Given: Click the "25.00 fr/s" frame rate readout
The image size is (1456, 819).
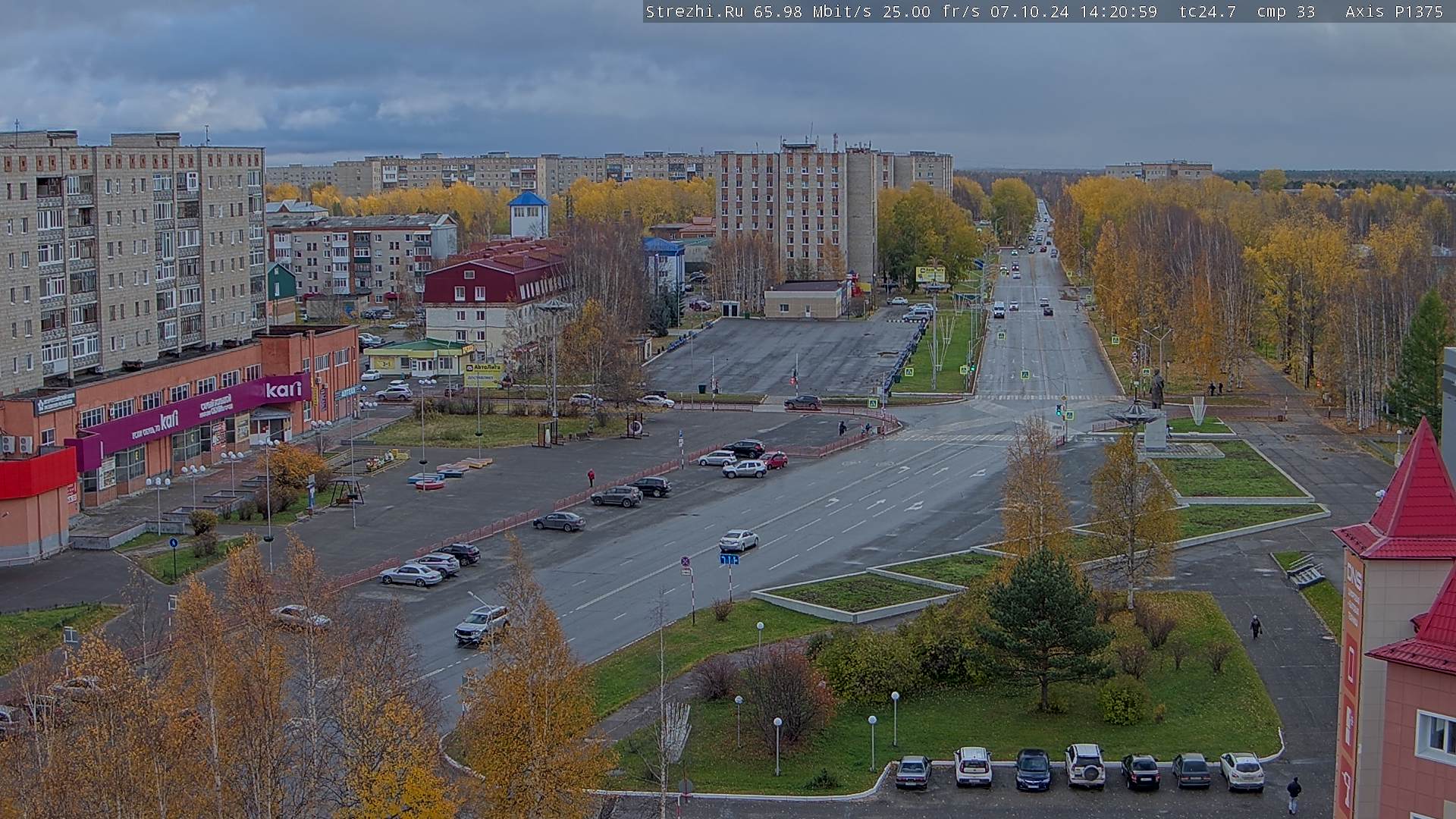Looking at the screenshot, I should click(x=932, y=11).
